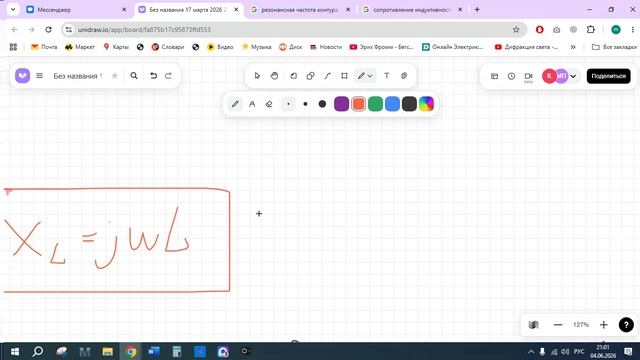
Task: Open the version history clock
Action: [511, 76]
